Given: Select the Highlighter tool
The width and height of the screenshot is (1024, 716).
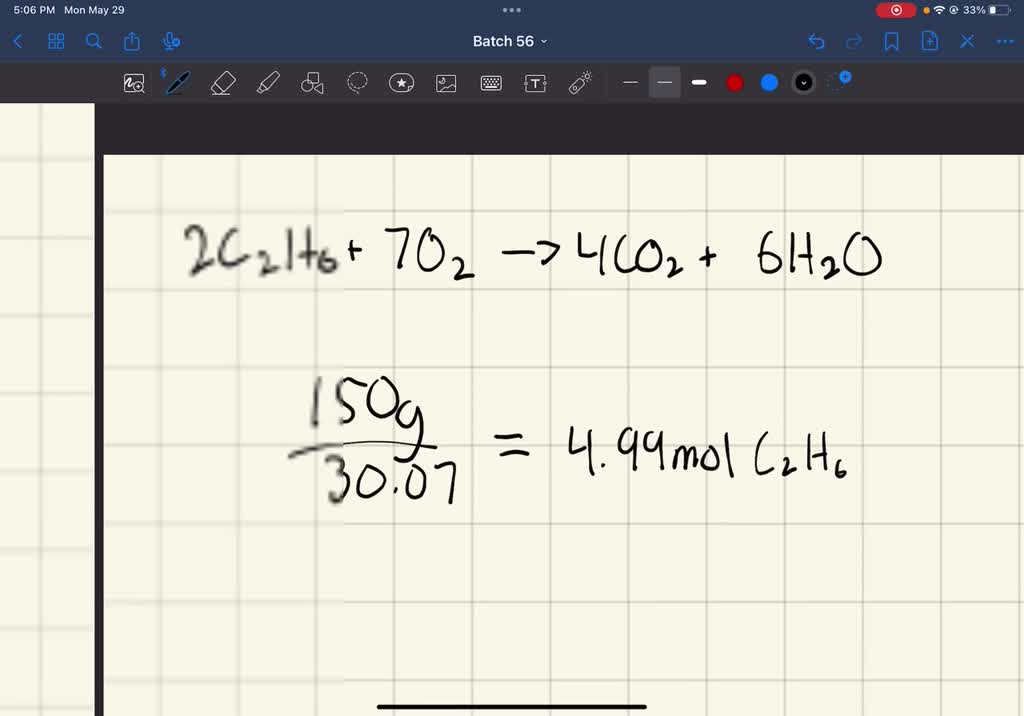Looking at the screenshot, I should pos(268,82).
